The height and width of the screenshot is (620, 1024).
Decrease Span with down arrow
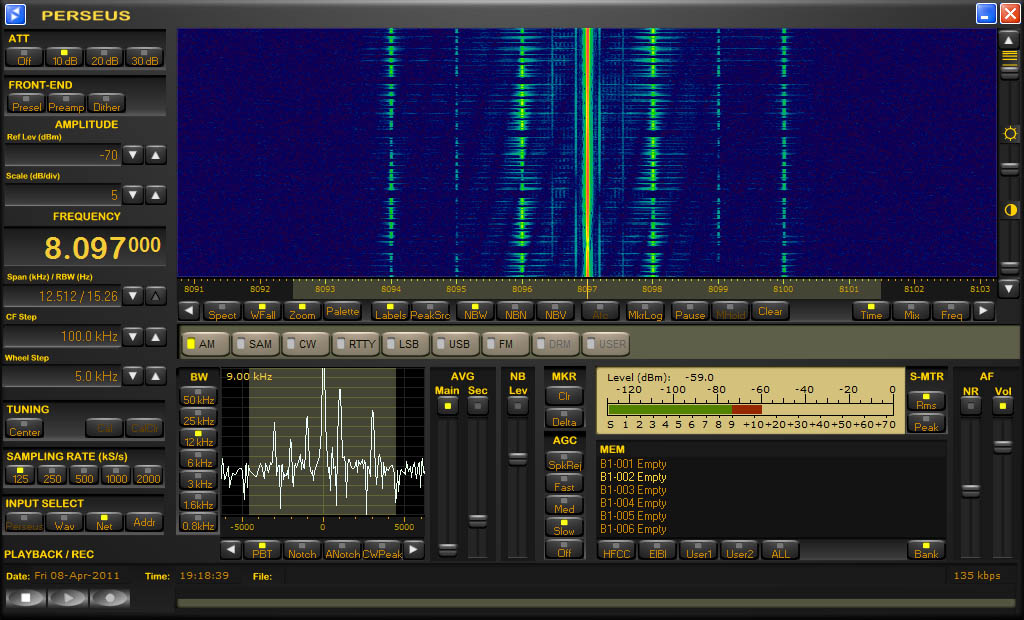click(x=133, y=296)
